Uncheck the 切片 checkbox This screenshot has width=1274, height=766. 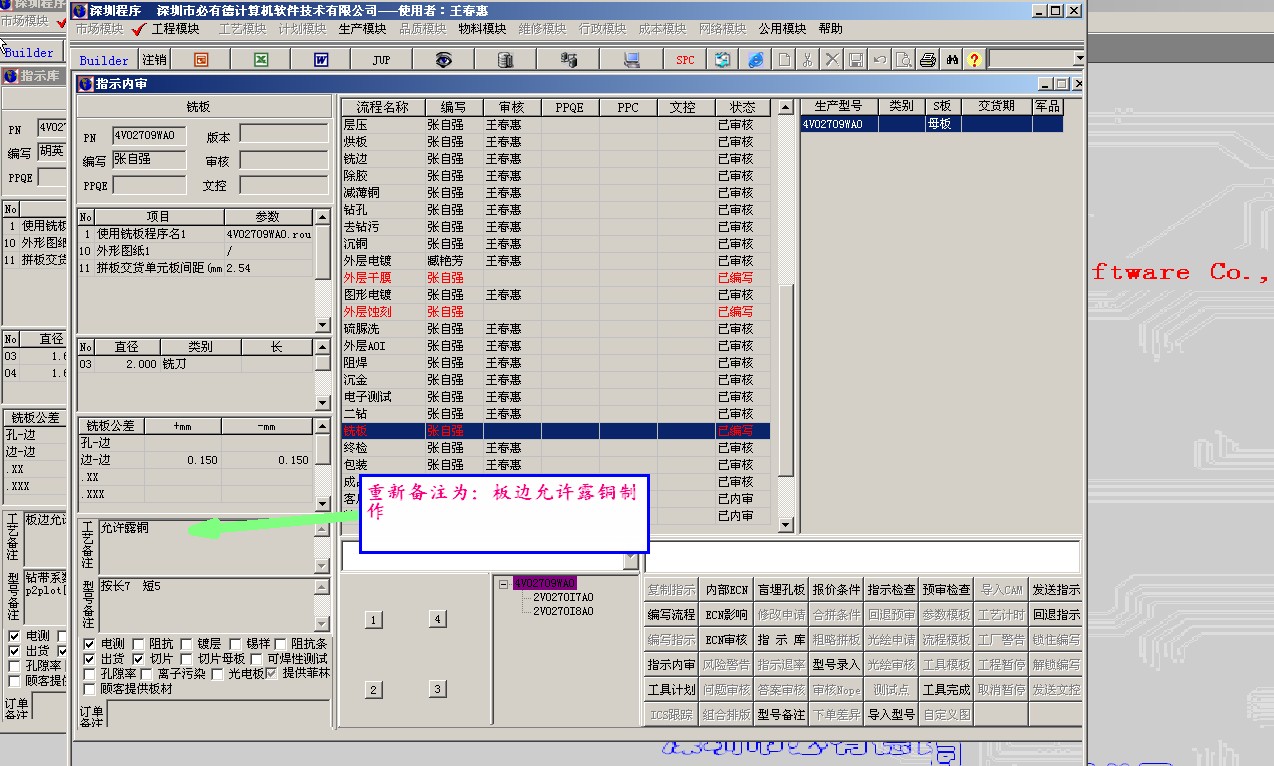coord(138,660)
